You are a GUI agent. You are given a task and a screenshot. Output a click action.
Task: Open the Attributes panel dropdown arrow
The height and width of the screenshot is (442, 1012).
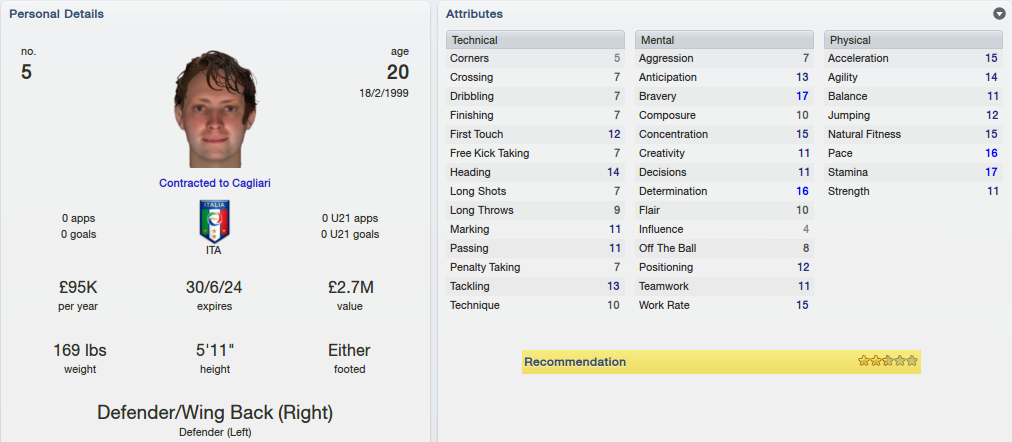(1000, 14)
